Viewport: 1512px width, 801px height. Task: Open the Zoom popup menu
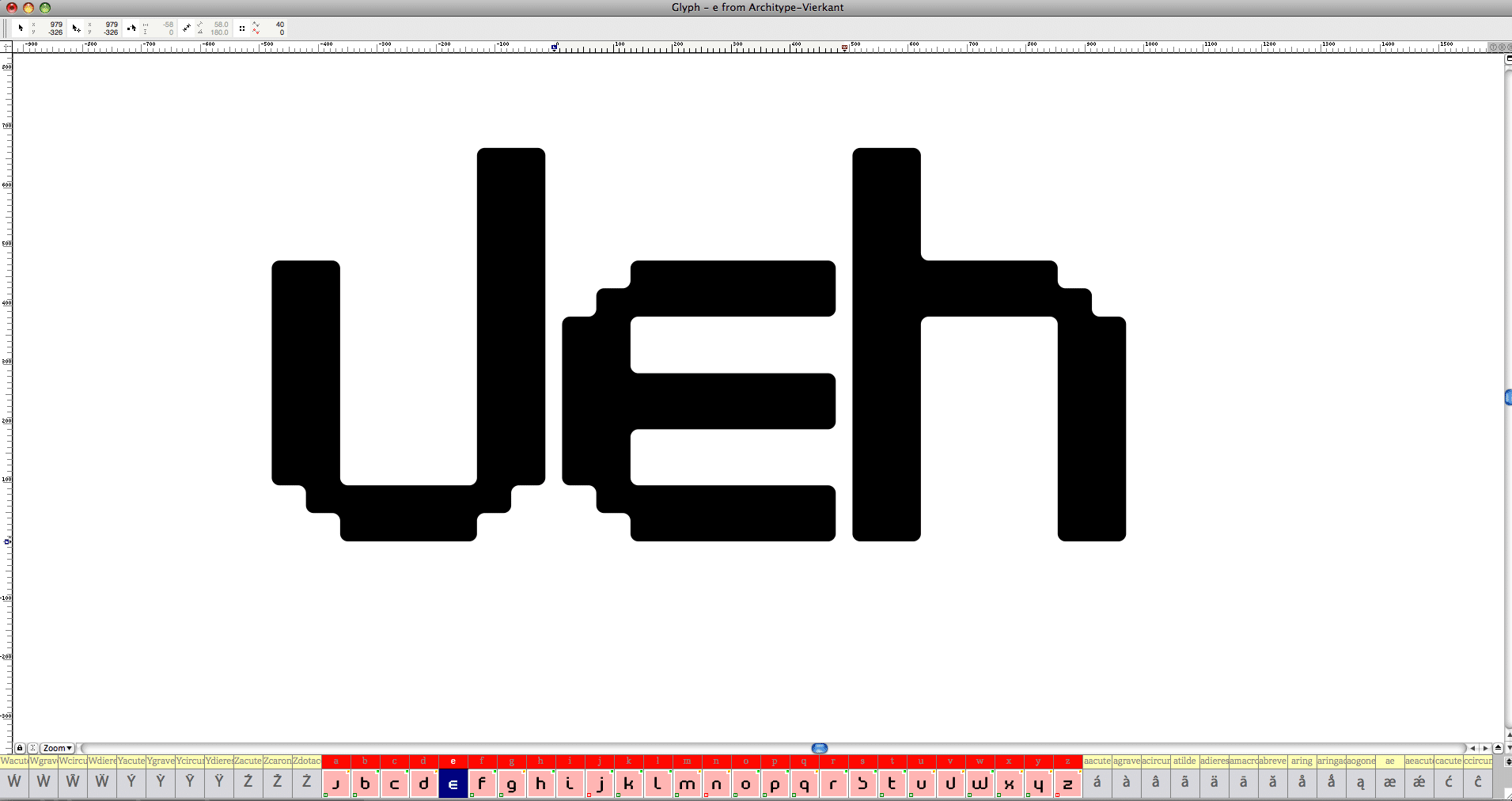tap(58, 748)
